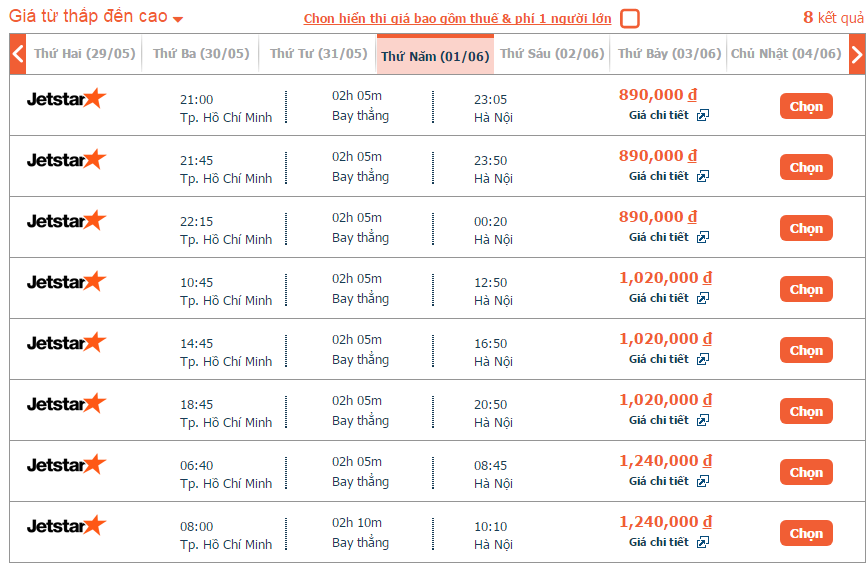Switch to Thứ Tư (31/05) date tab

click(318, 54)
